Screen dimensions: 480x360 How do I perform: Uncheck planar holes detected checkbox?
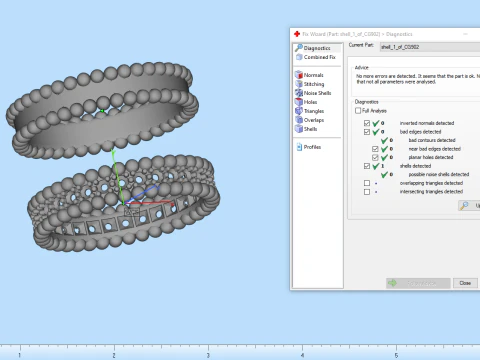point(375,157)
